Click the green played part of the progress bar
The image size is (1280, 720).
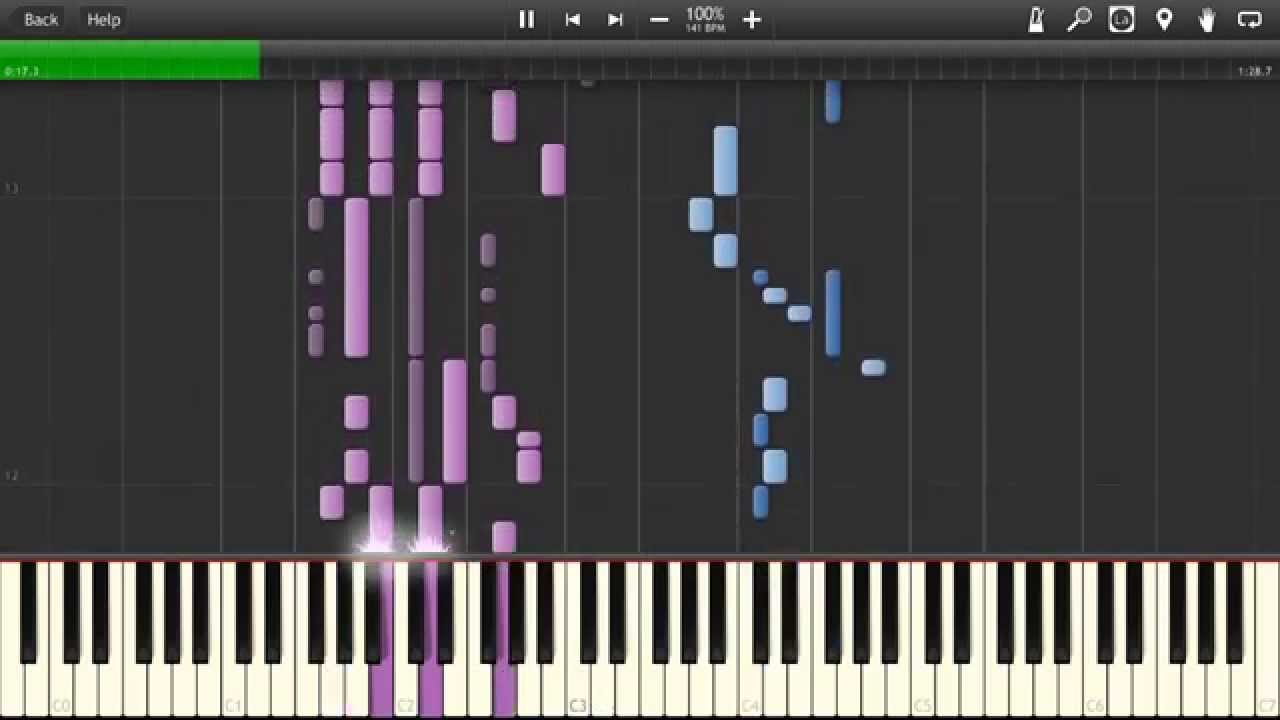[130, 60]
